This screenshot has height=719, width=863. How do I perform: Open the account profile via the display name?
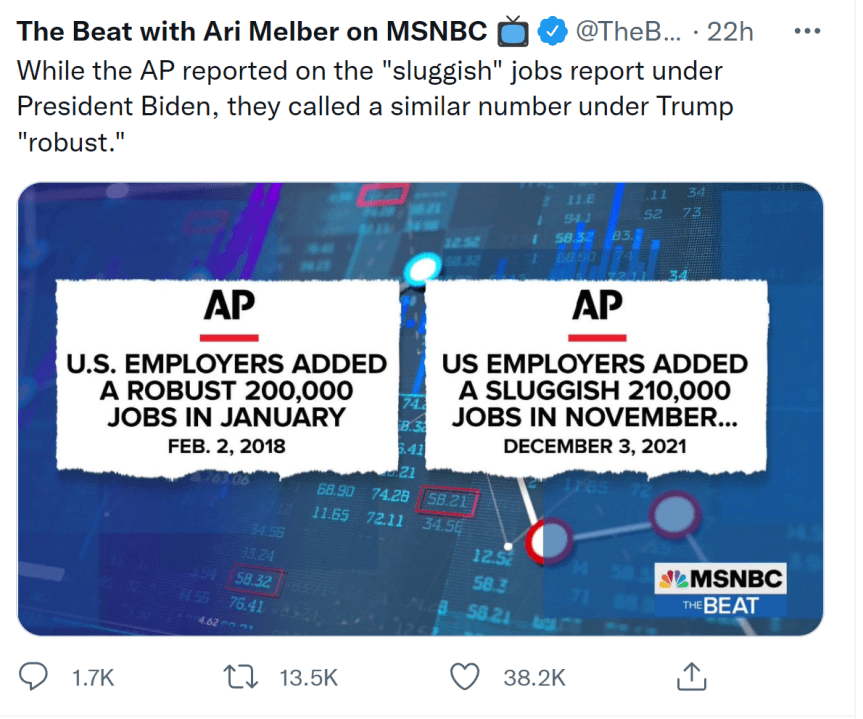point(250,30)
